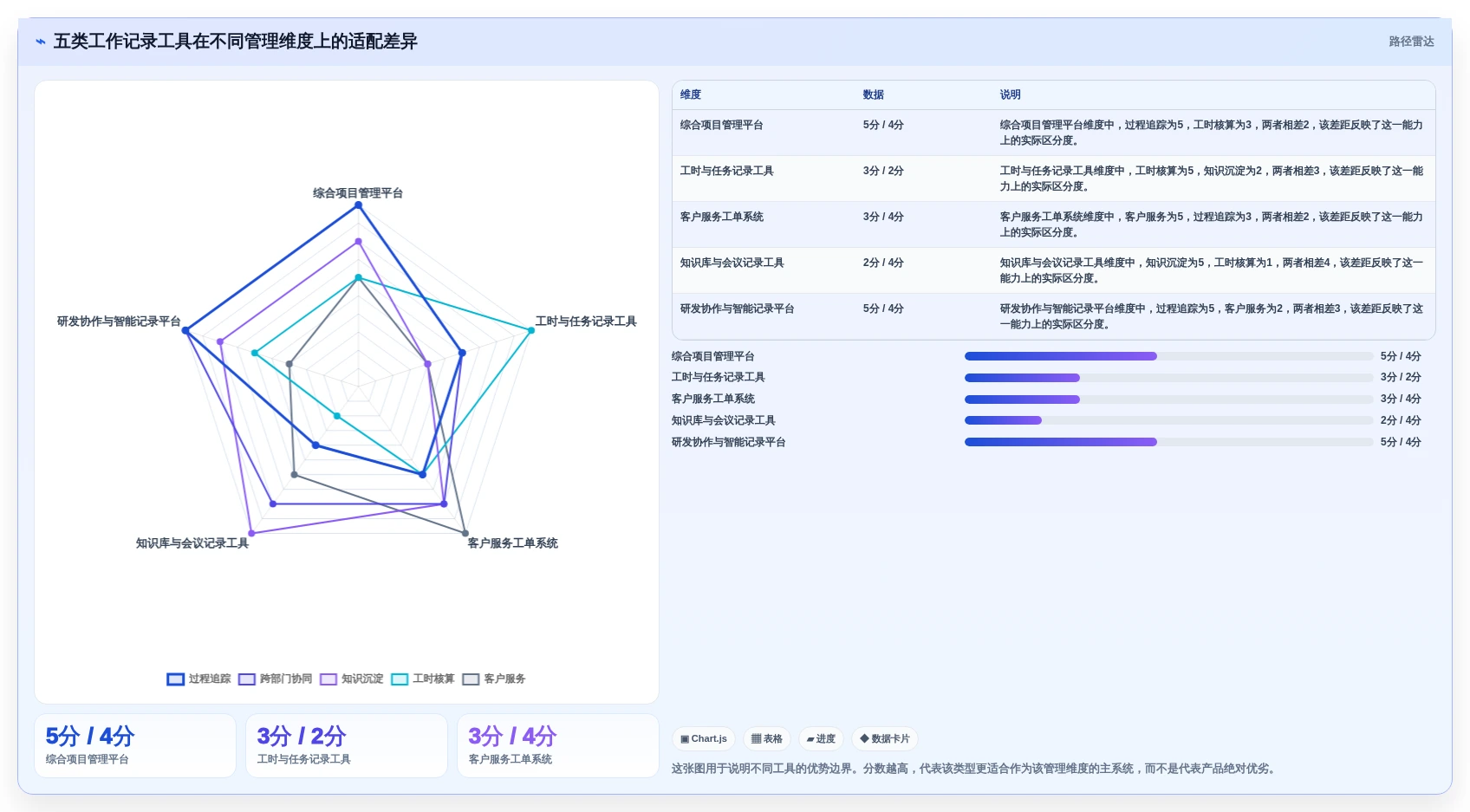Open the 3分 / 2分 工时与任务记录工具 card

click(347, 745)
